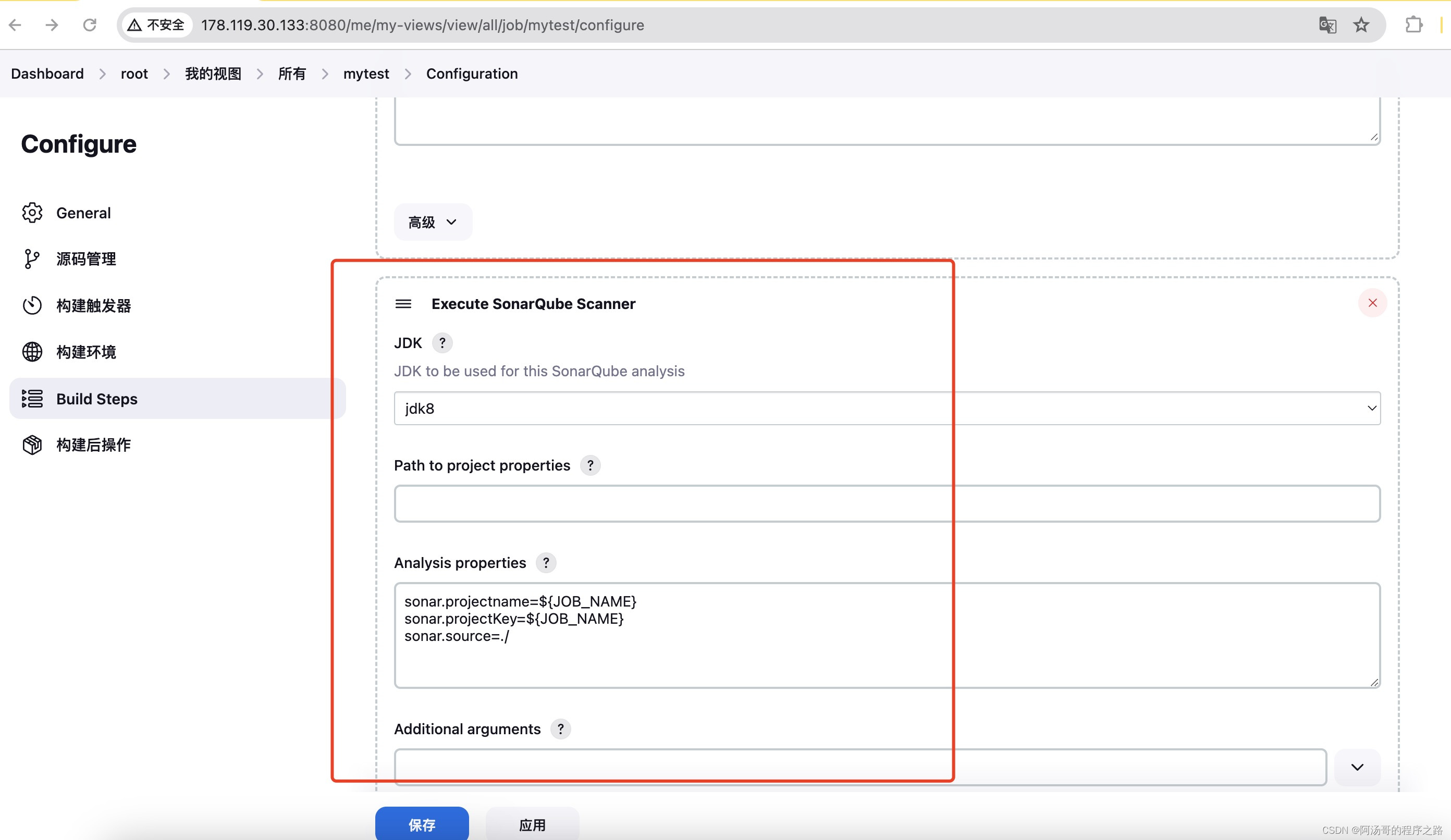Click the General gear icon
The width and height of the screenshot is (1451, 840).
pyautogui.click(x=32, y=213)
